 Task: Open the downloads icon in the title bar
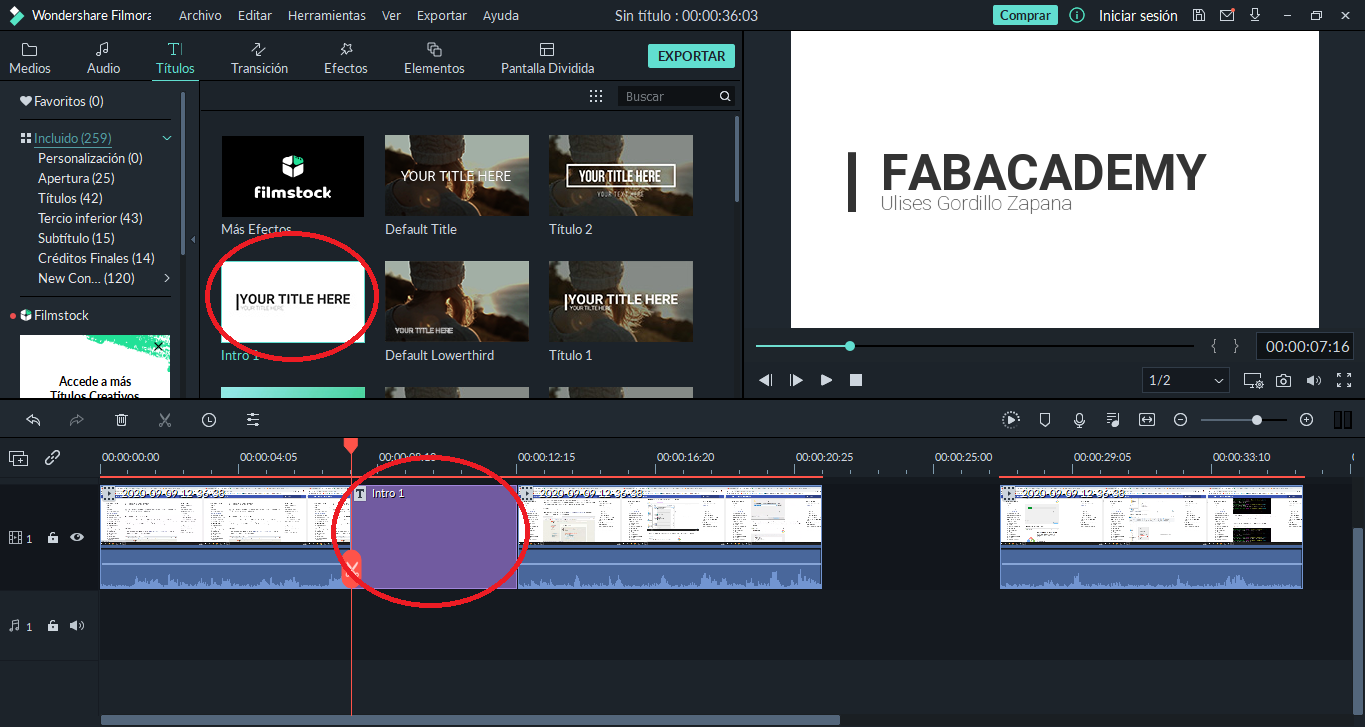(1254, 16)
